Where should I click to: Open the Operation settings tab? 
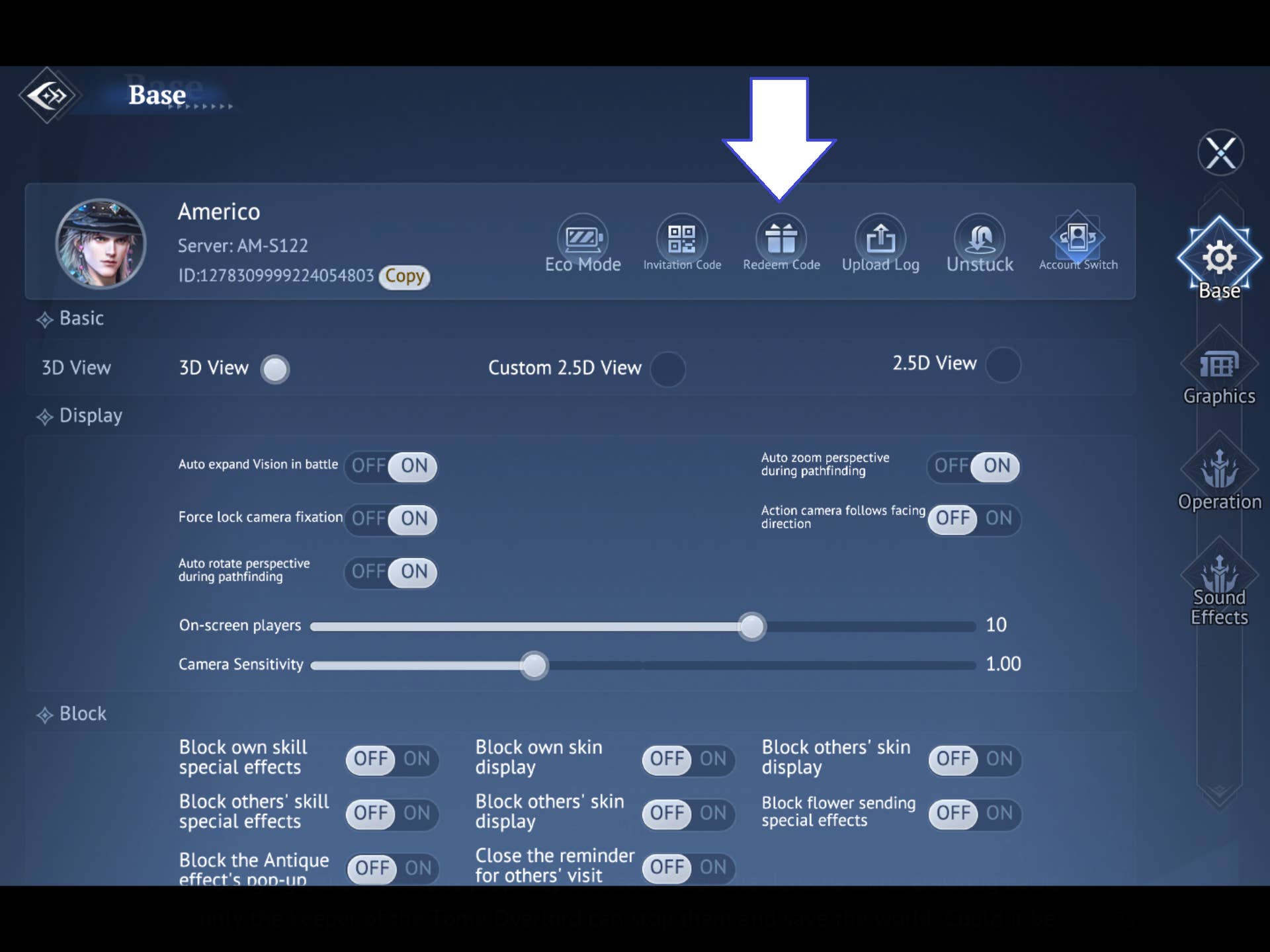1219,476
